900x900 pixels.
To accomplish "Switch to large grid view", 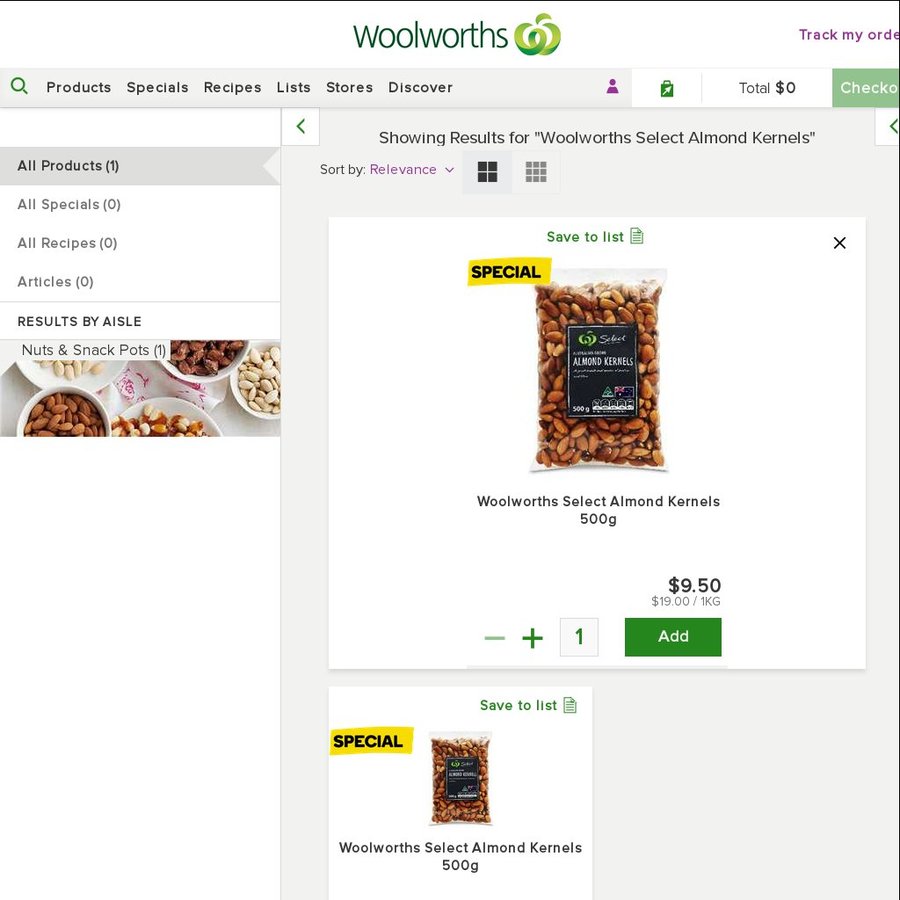I will point(487,172).
